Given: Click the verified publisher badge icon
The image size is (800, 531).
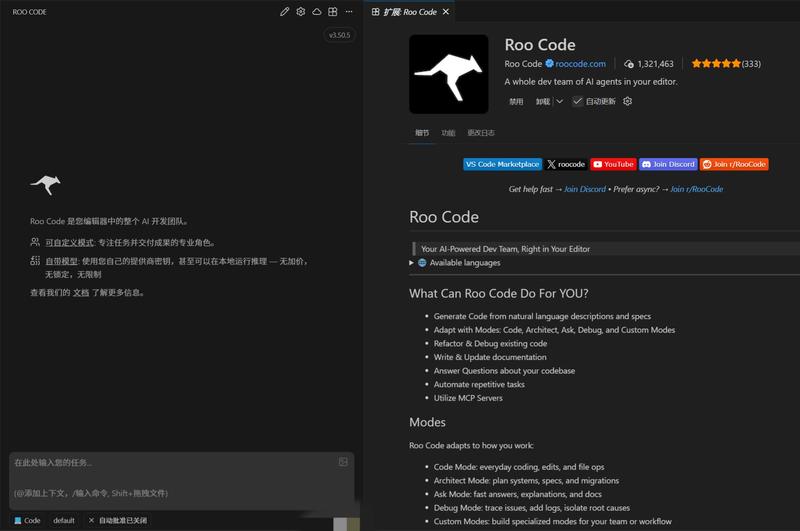Looking at the screenshot, I should [549, 63].
